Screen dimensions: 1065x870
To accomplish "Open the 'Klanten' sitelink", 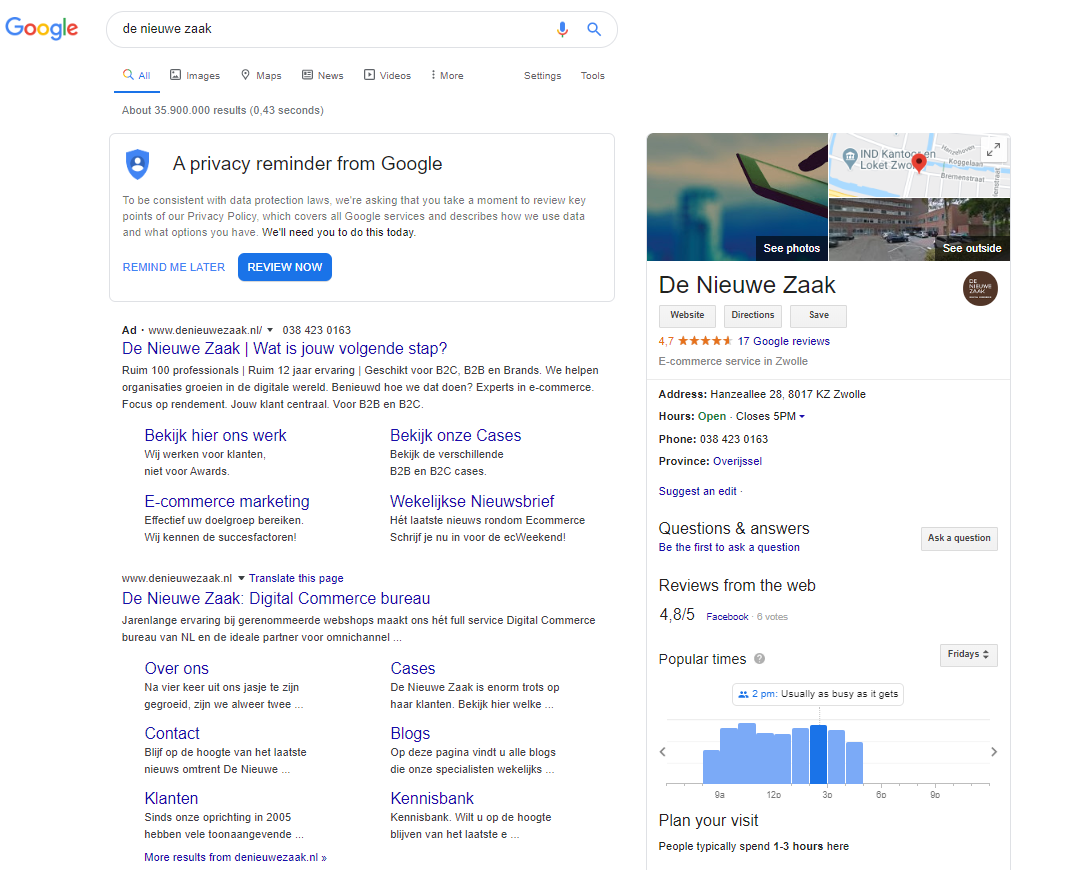I will click(x=171, y=798).
